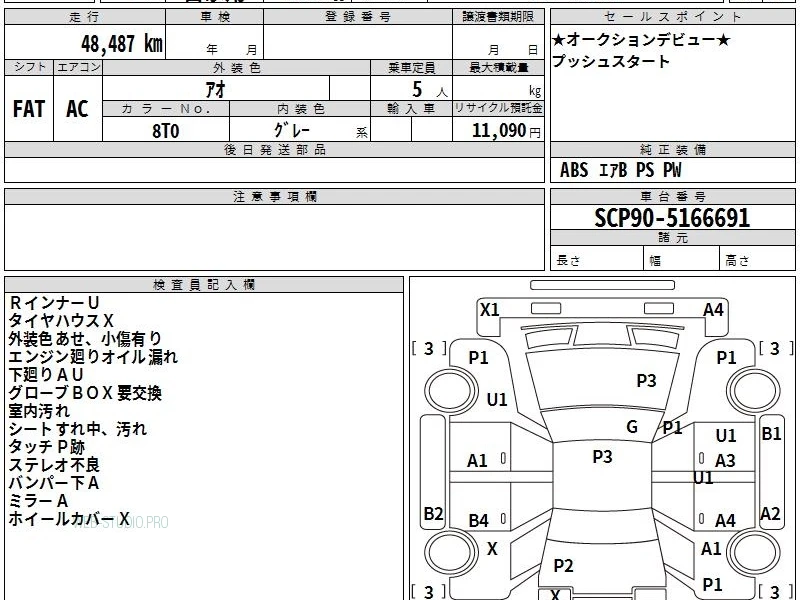The width and height of the screenshot is (800, 600).
Task: Click the kg unit in max load cell
Action: coord(535,91)
